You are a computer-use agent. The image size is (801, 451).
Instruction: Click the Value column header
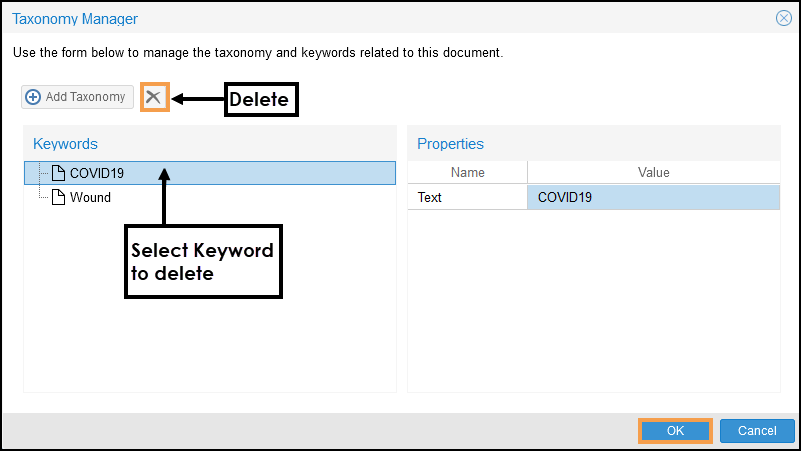(653, 173)
